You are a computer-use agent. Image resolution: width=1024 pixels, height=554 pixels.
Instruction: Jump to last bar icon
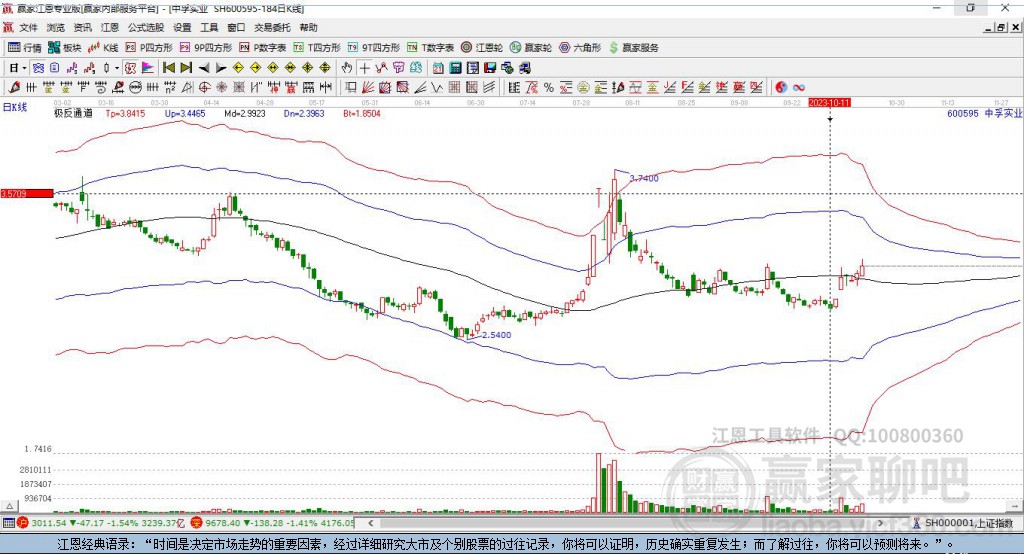pyautogui.click(x=186, y=68)
